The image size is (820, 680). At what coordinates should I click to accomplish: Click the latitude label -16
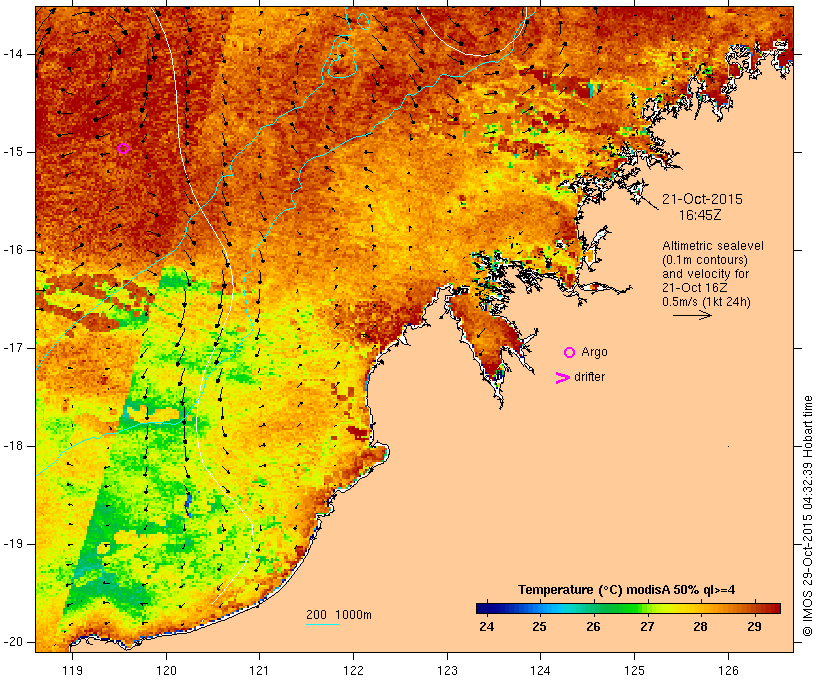pyautogui.click(x=12, y=250)
